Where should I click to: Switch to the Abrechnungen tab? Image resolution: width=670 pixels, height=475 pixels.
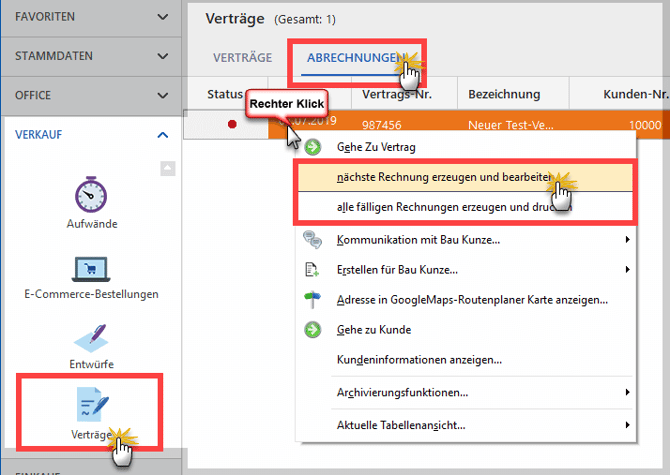[x=350, y=58]
